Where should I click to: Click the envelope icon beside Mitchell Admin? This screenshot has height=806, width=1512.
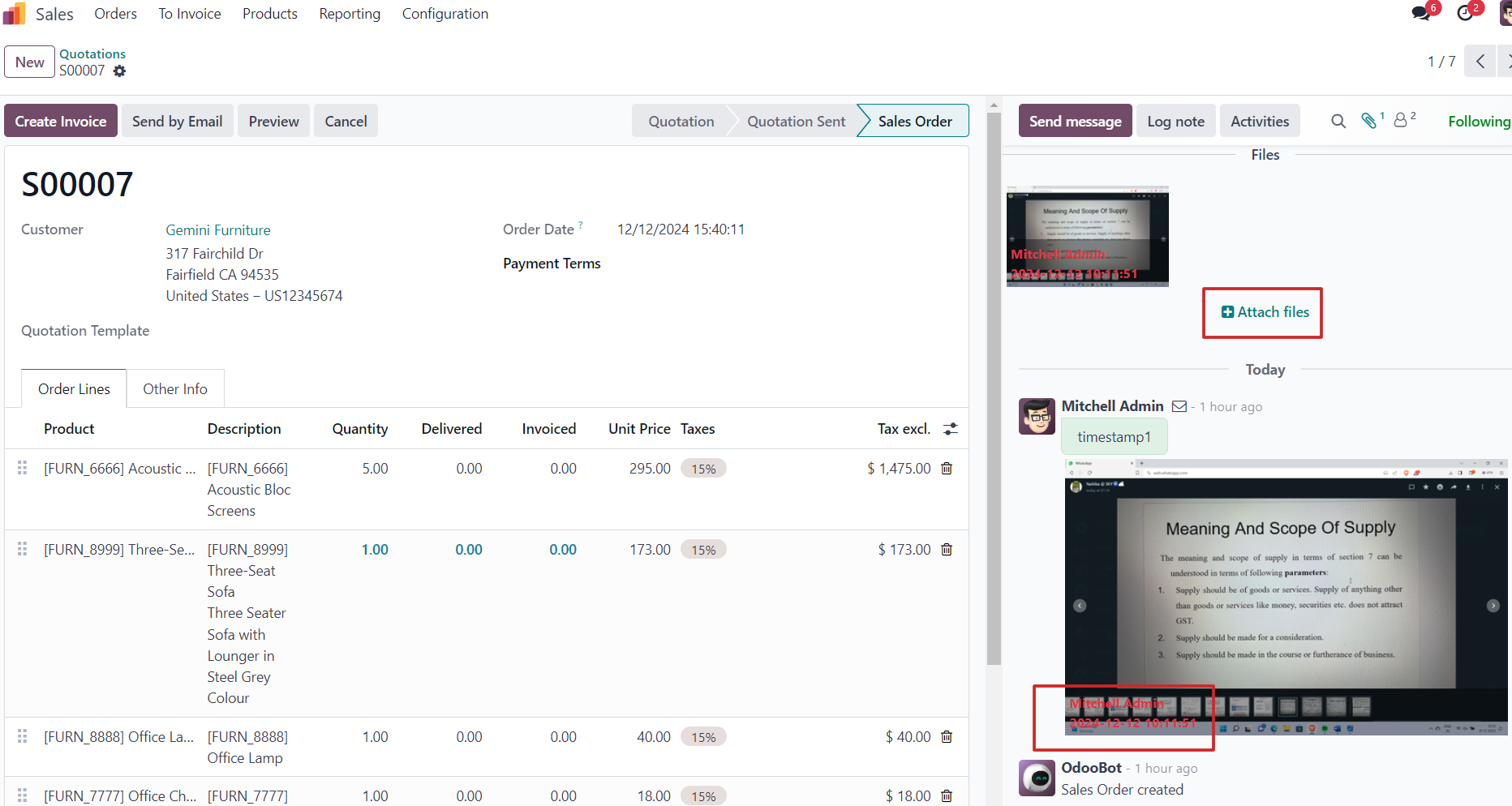click(x=1179, y=406)
